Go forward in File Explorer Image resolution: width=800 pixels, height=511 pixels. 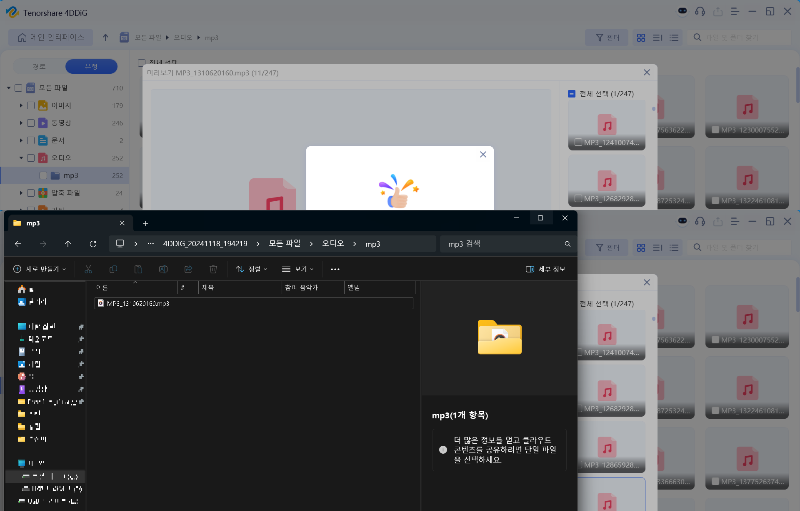(x=43, y=244)
